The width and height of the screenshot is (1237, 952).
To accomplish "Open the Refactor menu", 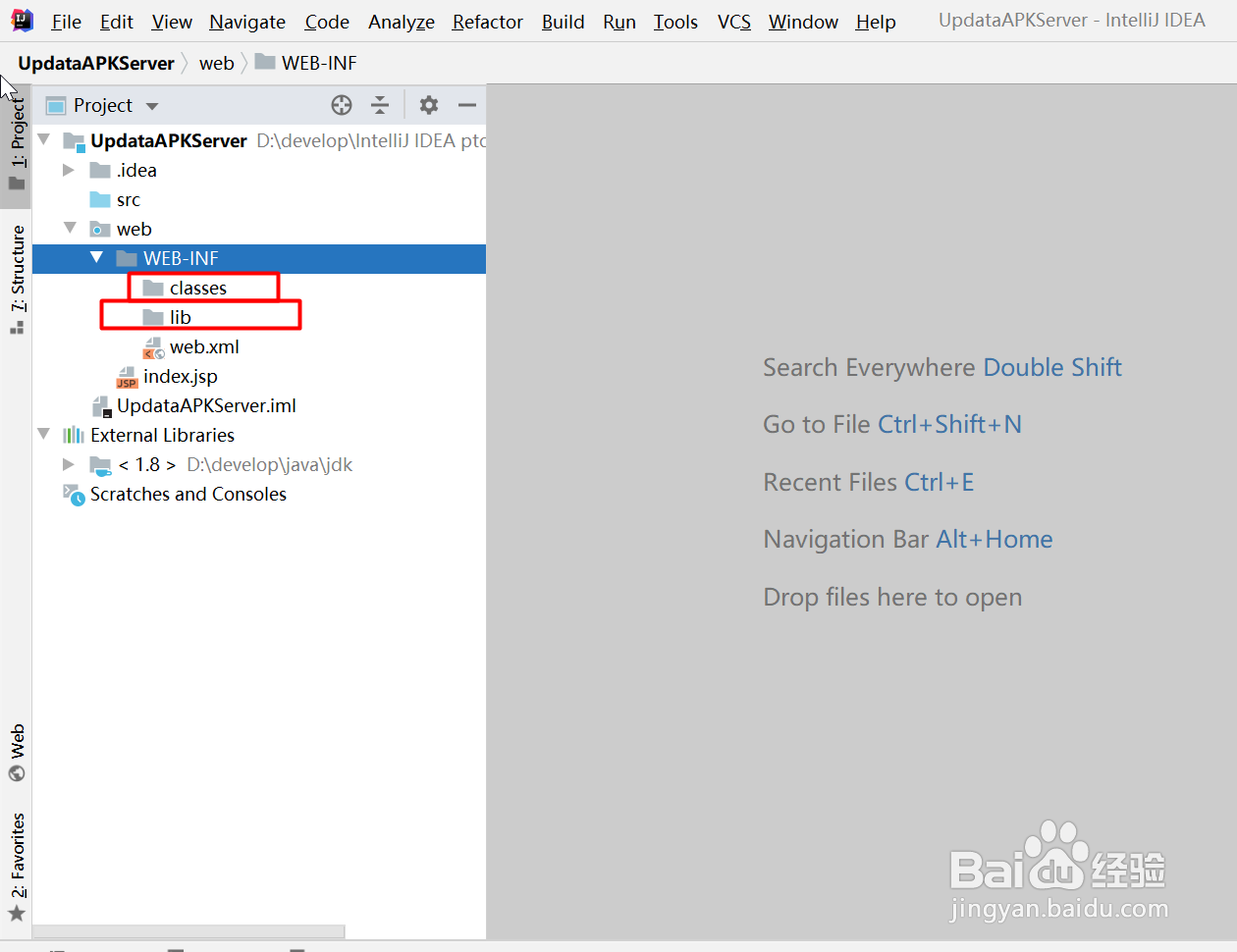I will coord(488,22).
